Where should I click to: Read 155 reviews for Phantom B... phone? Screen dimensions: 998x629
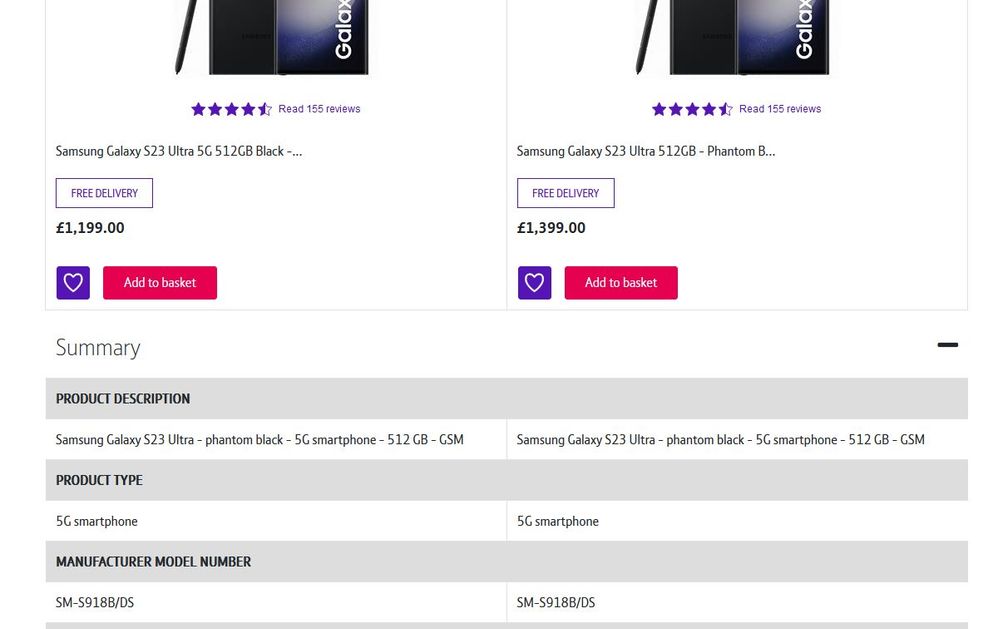(780, 109)
